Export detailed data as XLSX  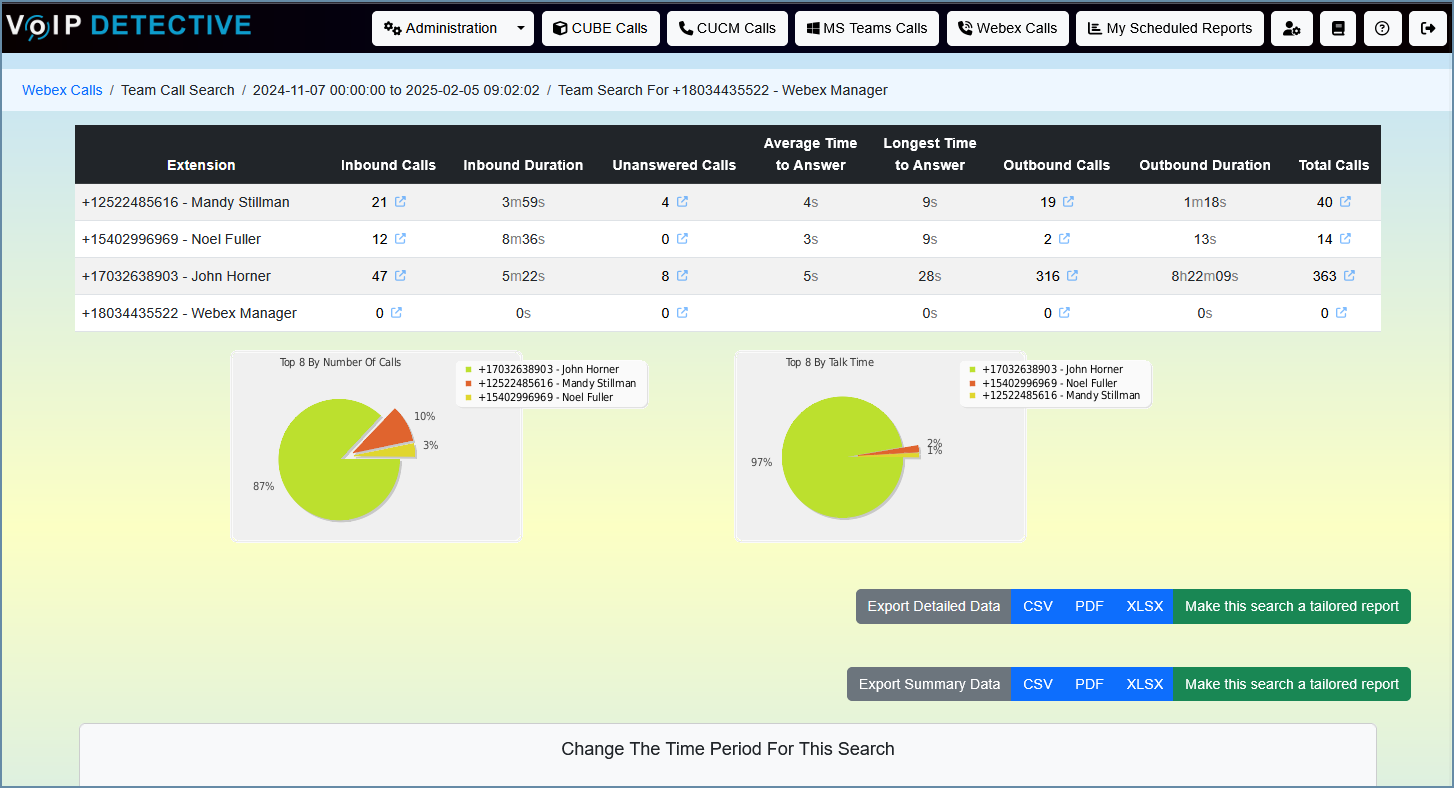click(1144, 606)
